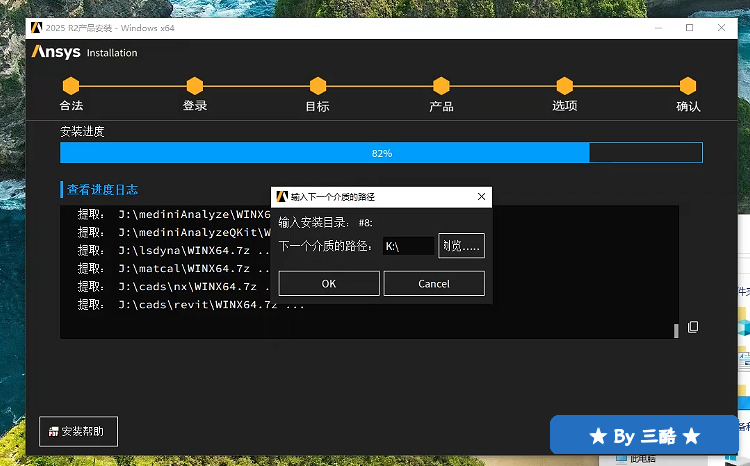The height and width of the screenshot is (466, 750).
Task: Select the 选项 step hexagon
Action: 564,86
